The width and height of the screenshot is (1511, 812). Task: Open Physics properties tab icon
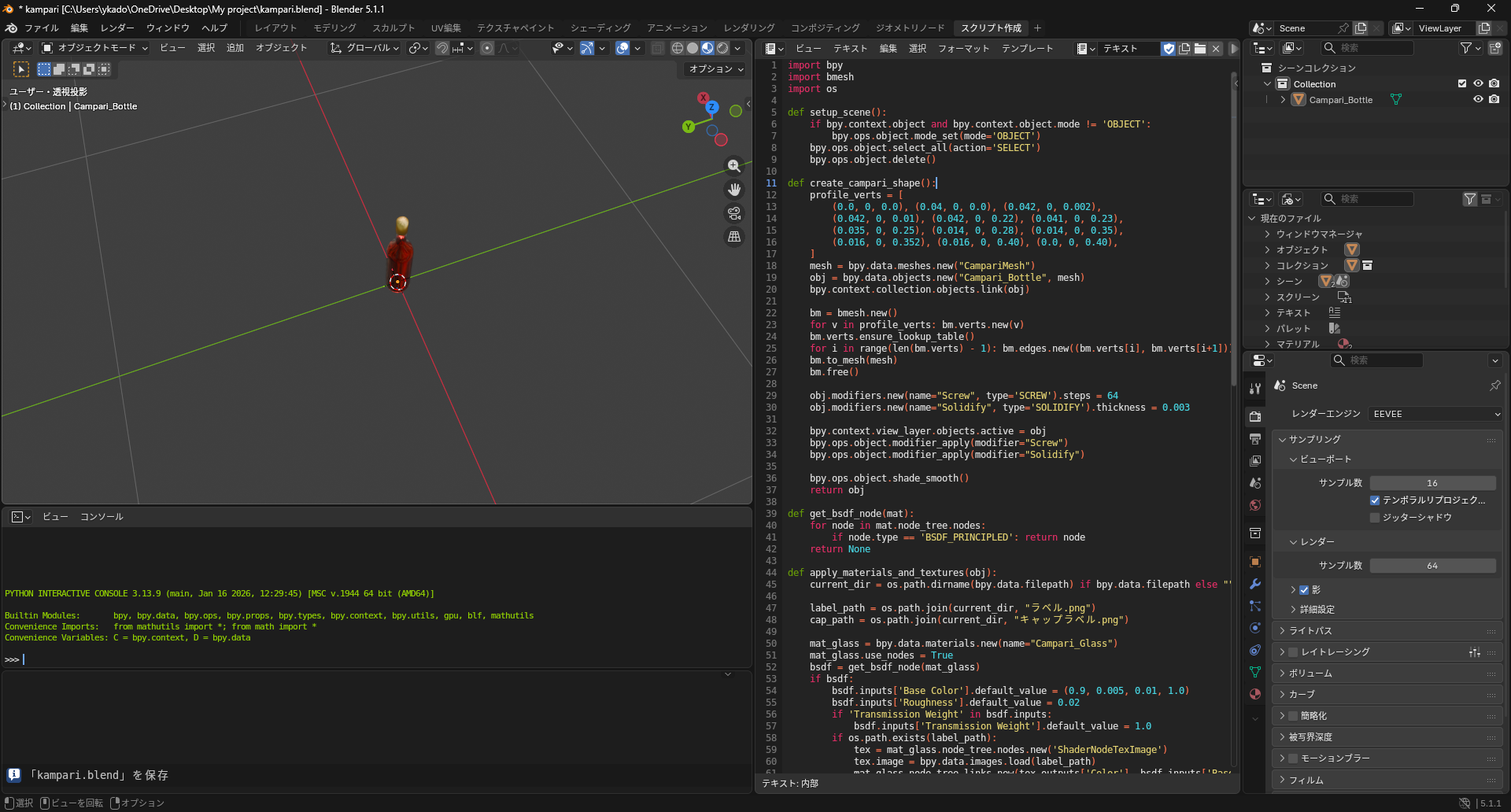pyautogui.click(x=1255, y=628)
